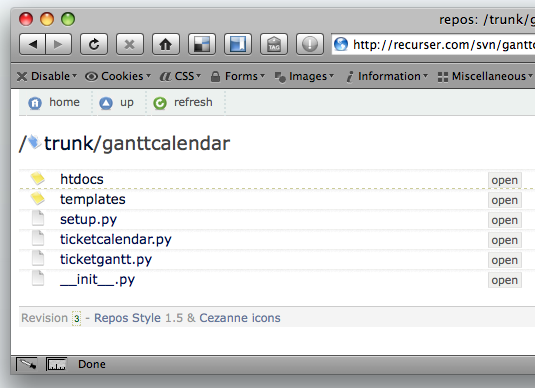Click the TAG toolbar icon

(x=274, y=44)
